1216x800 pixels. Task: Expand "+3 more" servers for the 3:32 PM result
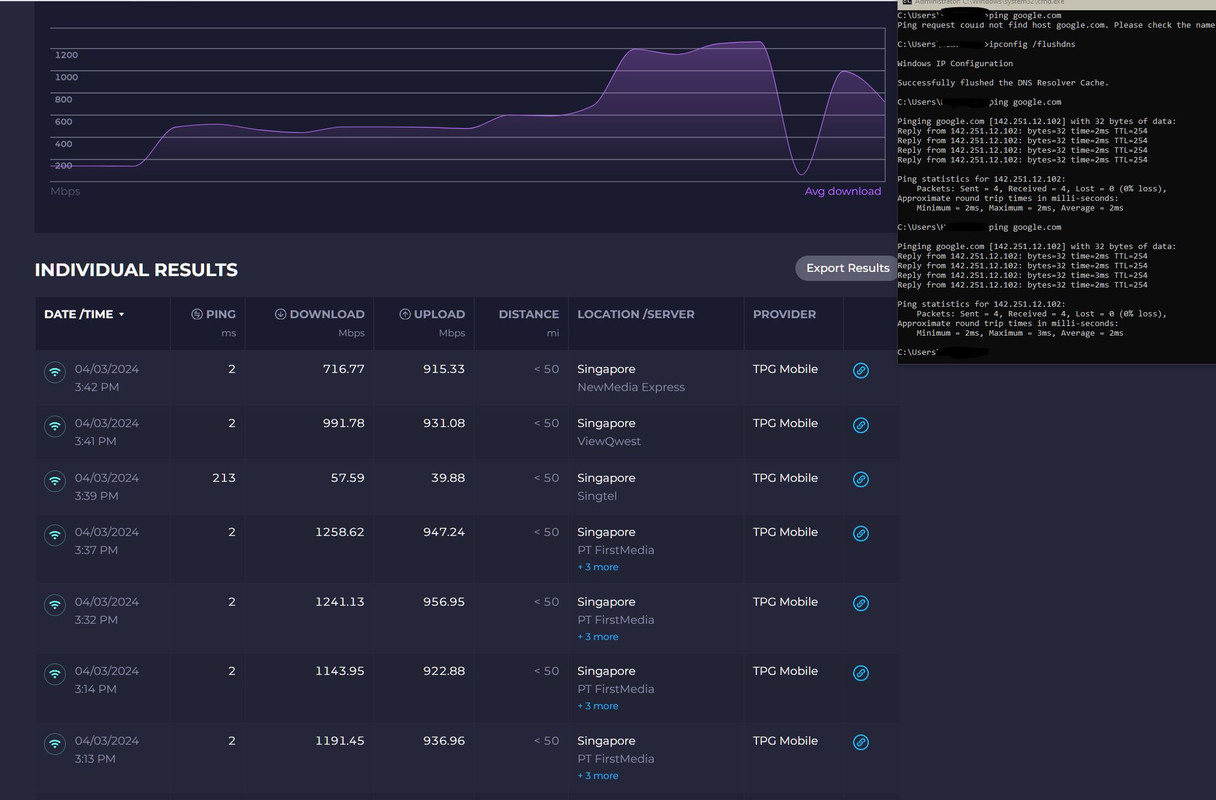(598, 637)
